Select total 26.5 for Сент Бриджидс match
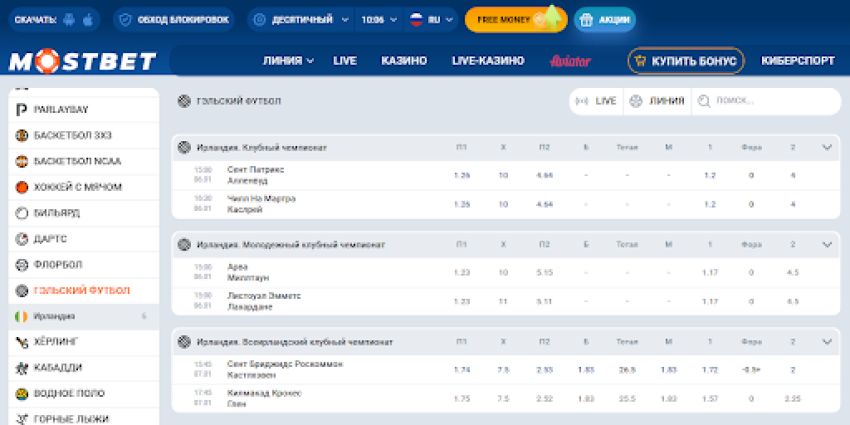The height and width of the screenshot is (425, 850). (x=627, y=370)
